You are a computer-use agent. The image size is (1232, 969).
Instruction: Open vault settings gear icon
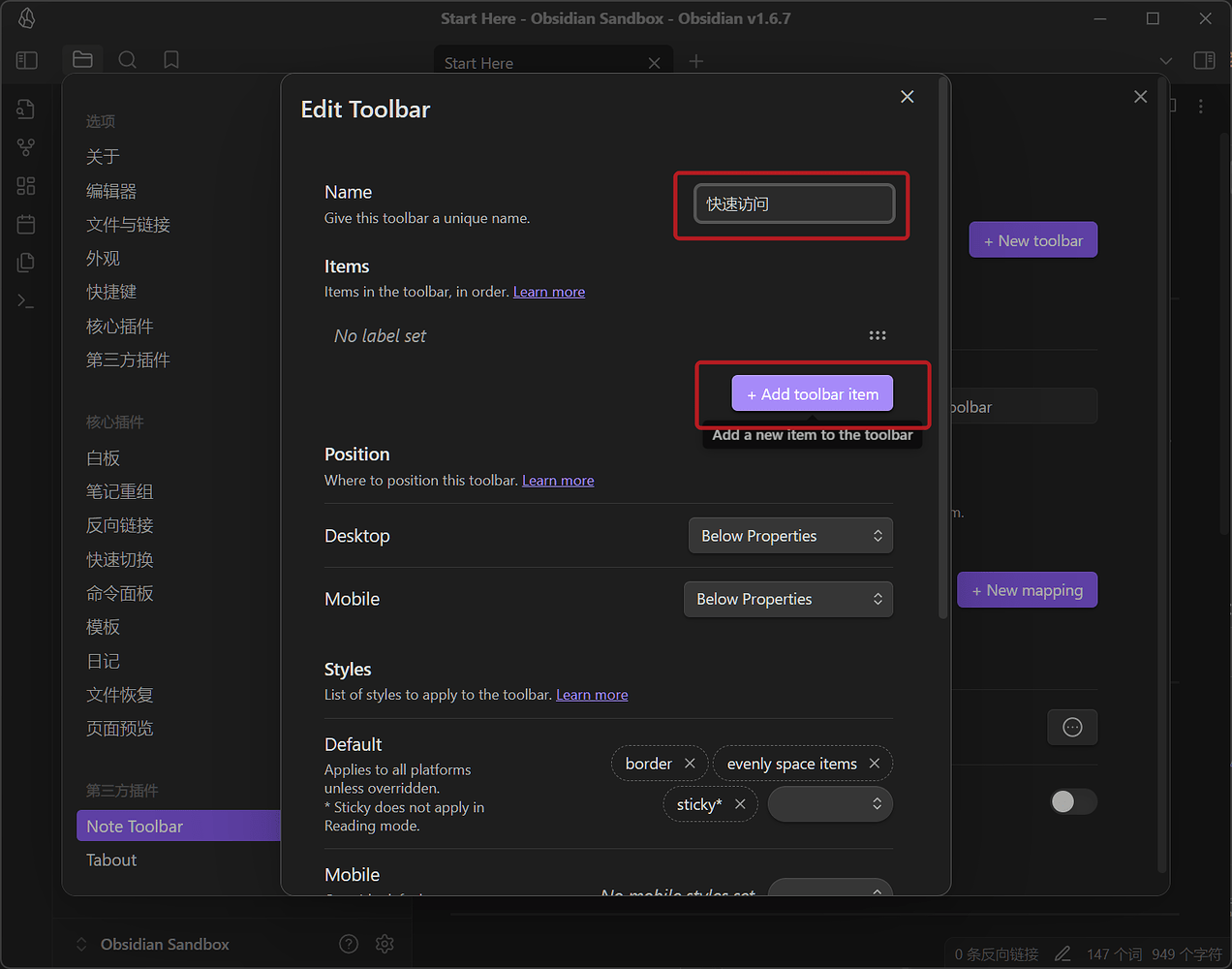[385, 944]
